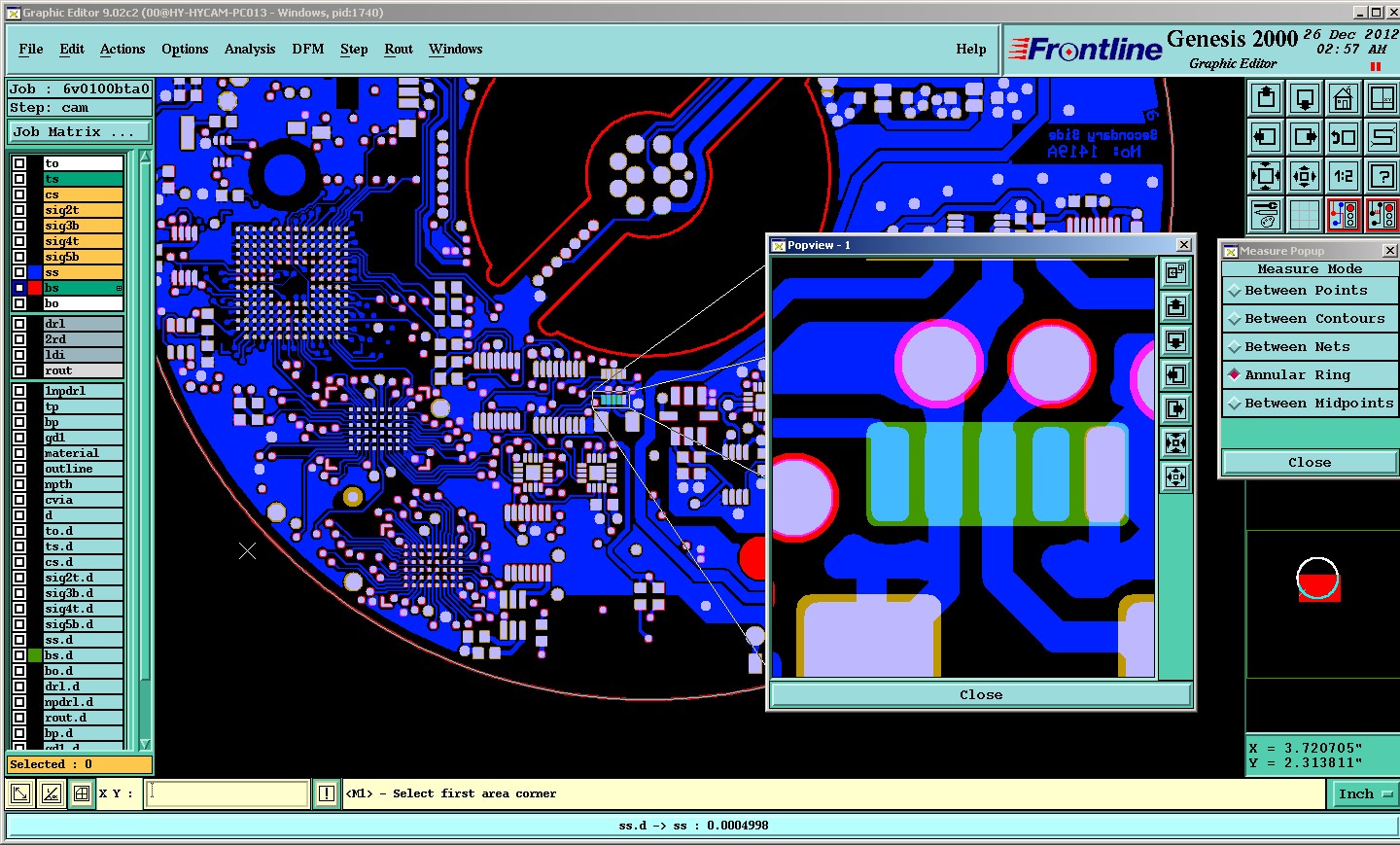Click layer list scroll-down arrow
The width and height of the screenshot is (1400, 845).
145,744
